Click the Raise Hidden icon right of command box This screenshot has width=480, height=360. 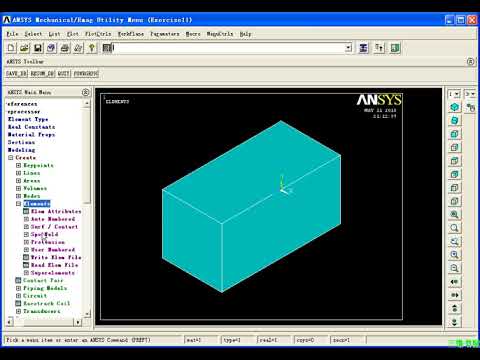pos(363,48)
